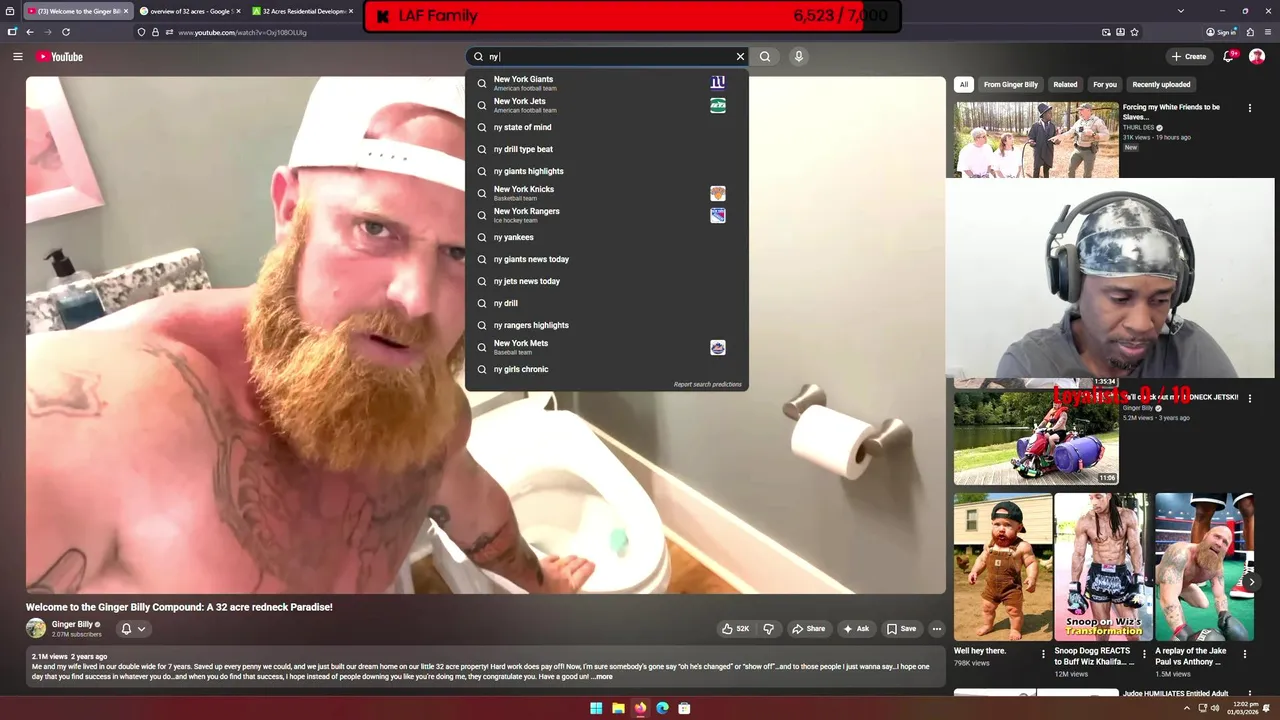Screen dimensions: 1280x720
Task: Start voice search with the microphone
Action: pos(798,57)
